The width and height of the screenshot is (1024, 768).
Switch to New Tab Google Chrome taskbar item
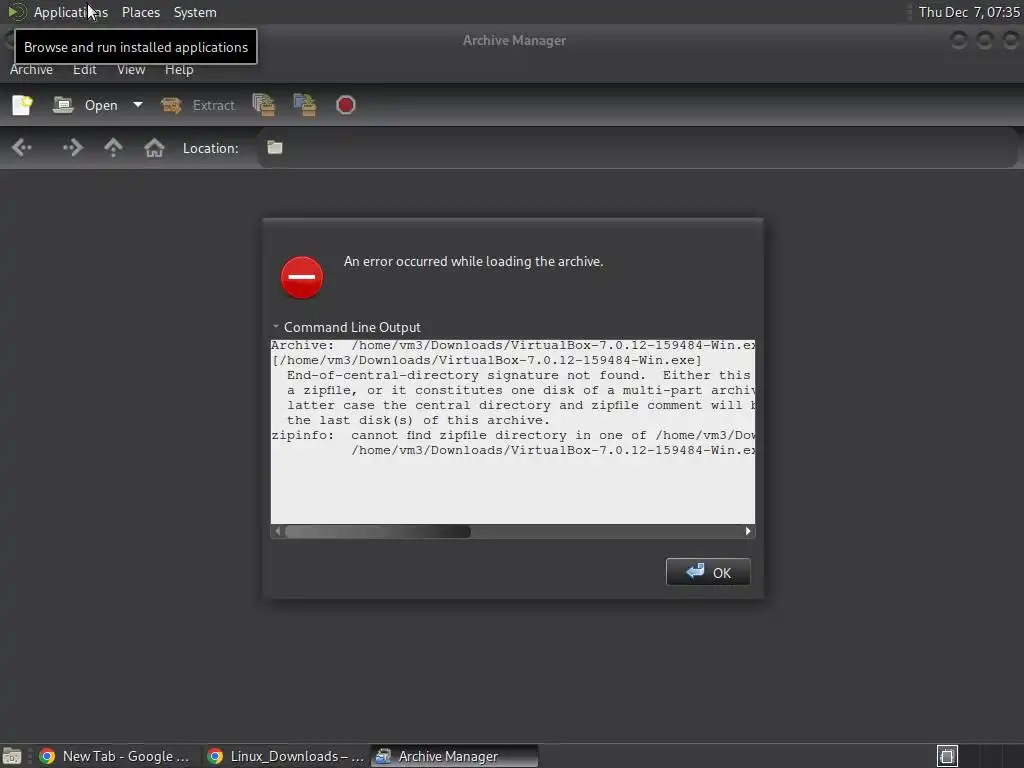click(114, 756)
